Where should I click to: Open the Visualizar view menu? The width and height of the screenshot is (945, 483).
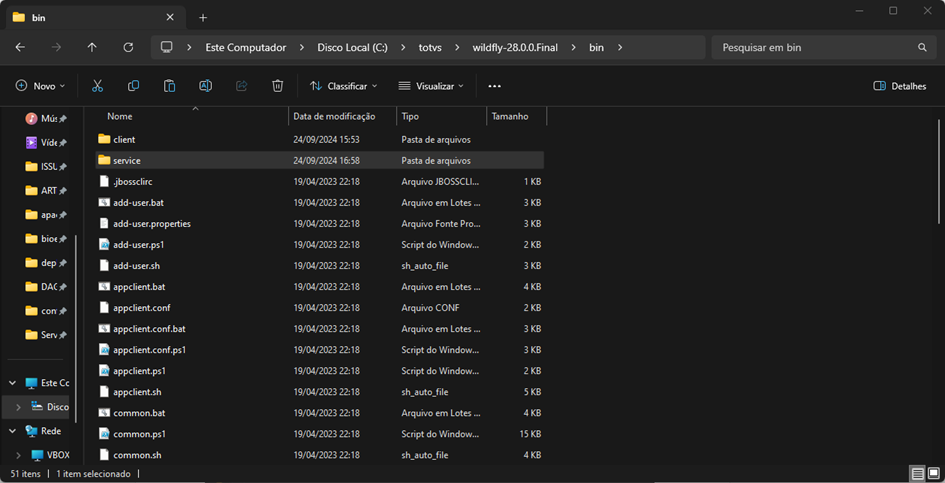[x=431, y=86]
